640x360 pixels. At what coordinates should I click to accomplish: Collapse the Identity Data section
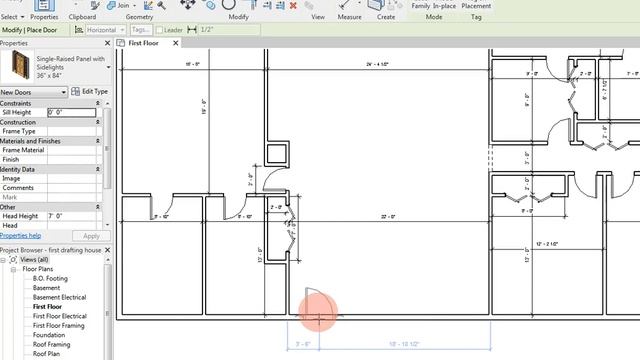point(98,169)
